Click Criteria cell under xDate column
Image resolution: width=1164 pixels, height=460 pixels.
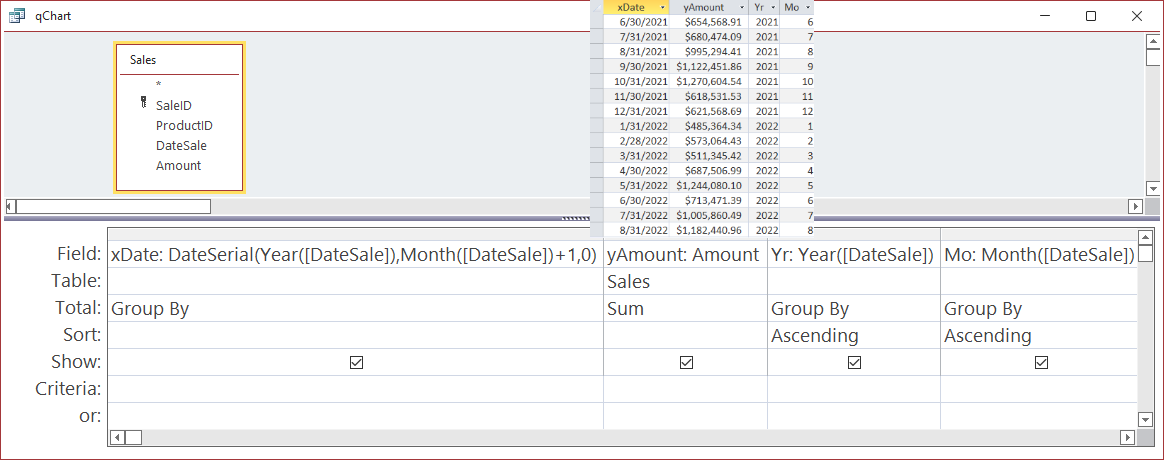coord(355,389)
